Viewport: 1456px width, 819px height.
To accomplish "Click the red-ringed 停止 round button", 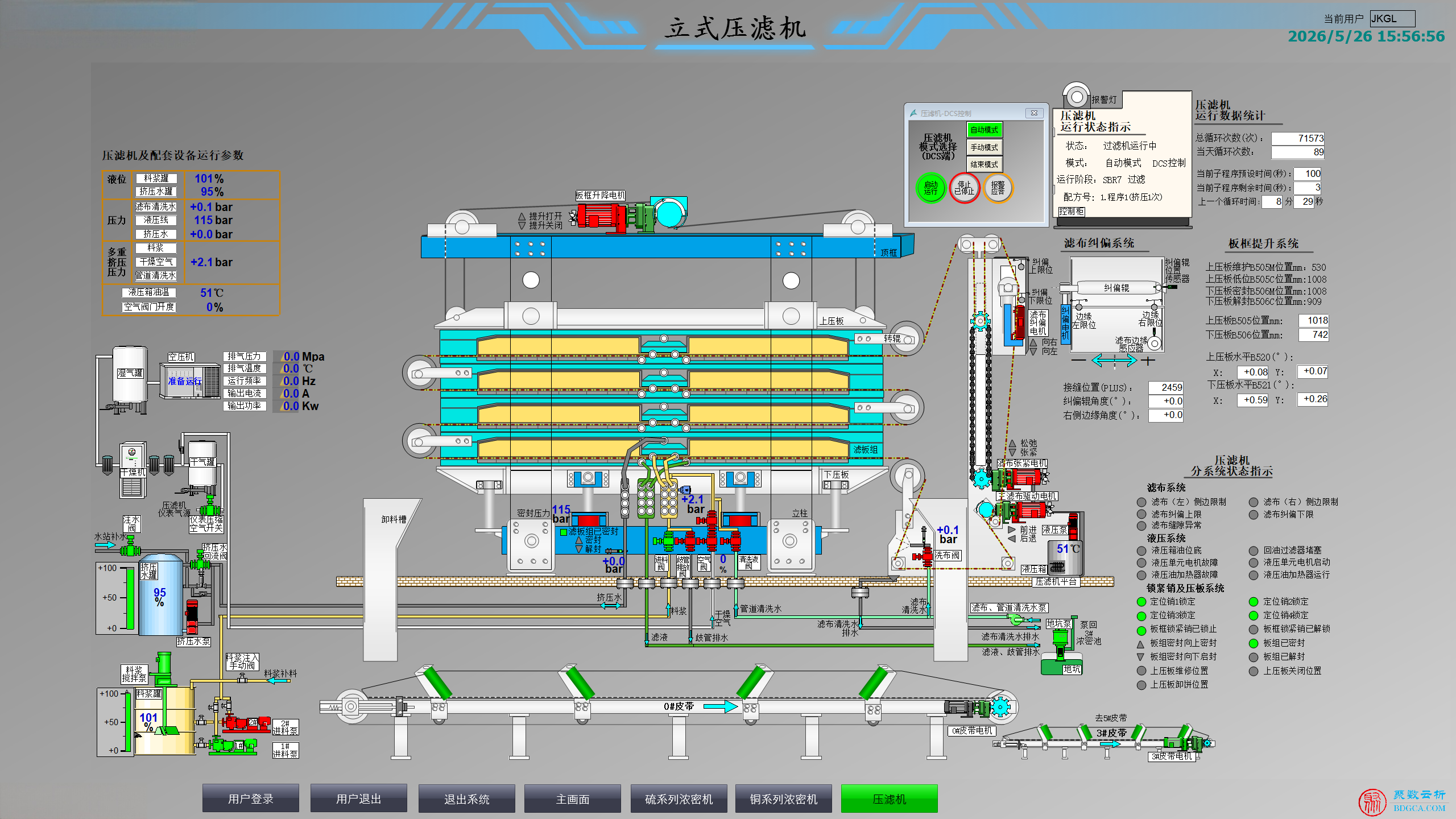I will point(965,188).
